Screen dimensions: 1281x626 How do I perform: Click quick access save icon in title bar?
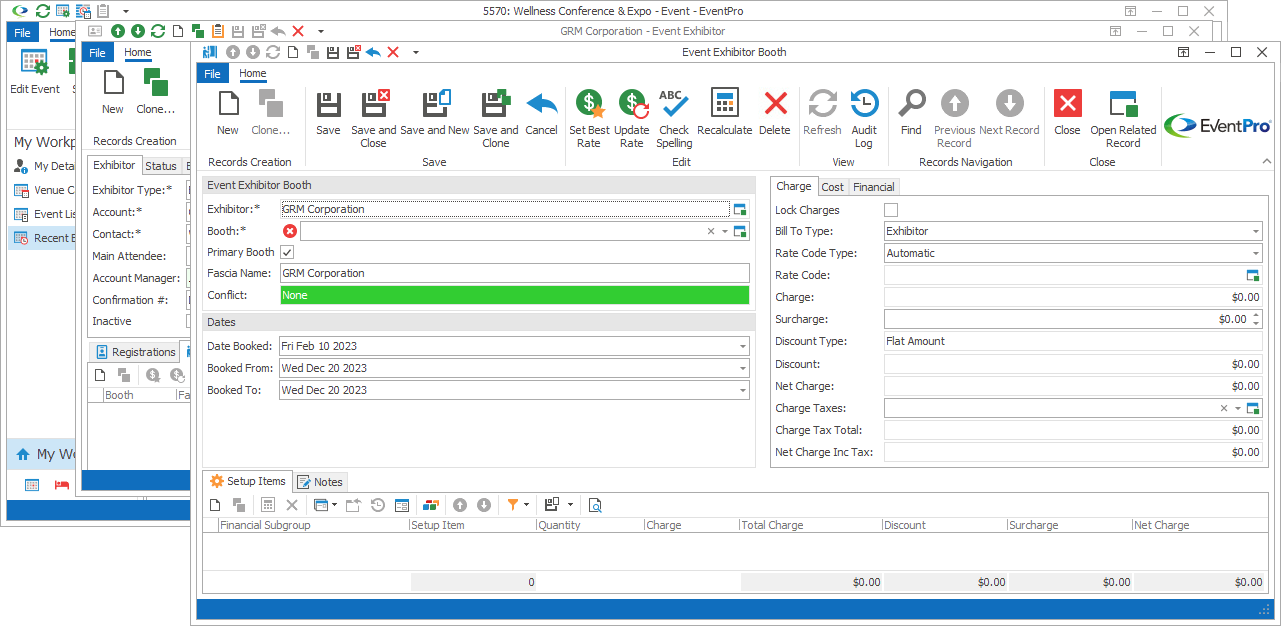click(x=333, y=52)
